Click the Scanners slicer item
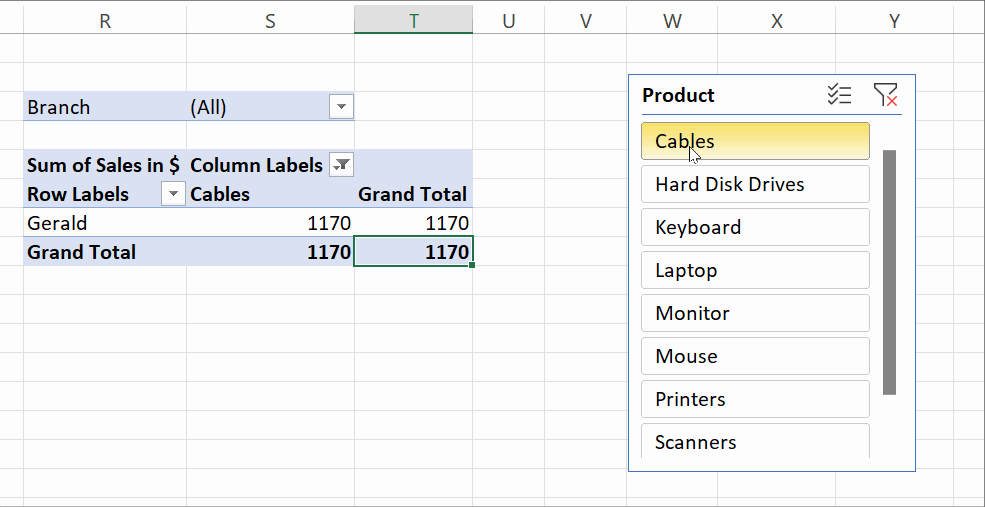Screen dimensions: 985x507 click(755, 441)
